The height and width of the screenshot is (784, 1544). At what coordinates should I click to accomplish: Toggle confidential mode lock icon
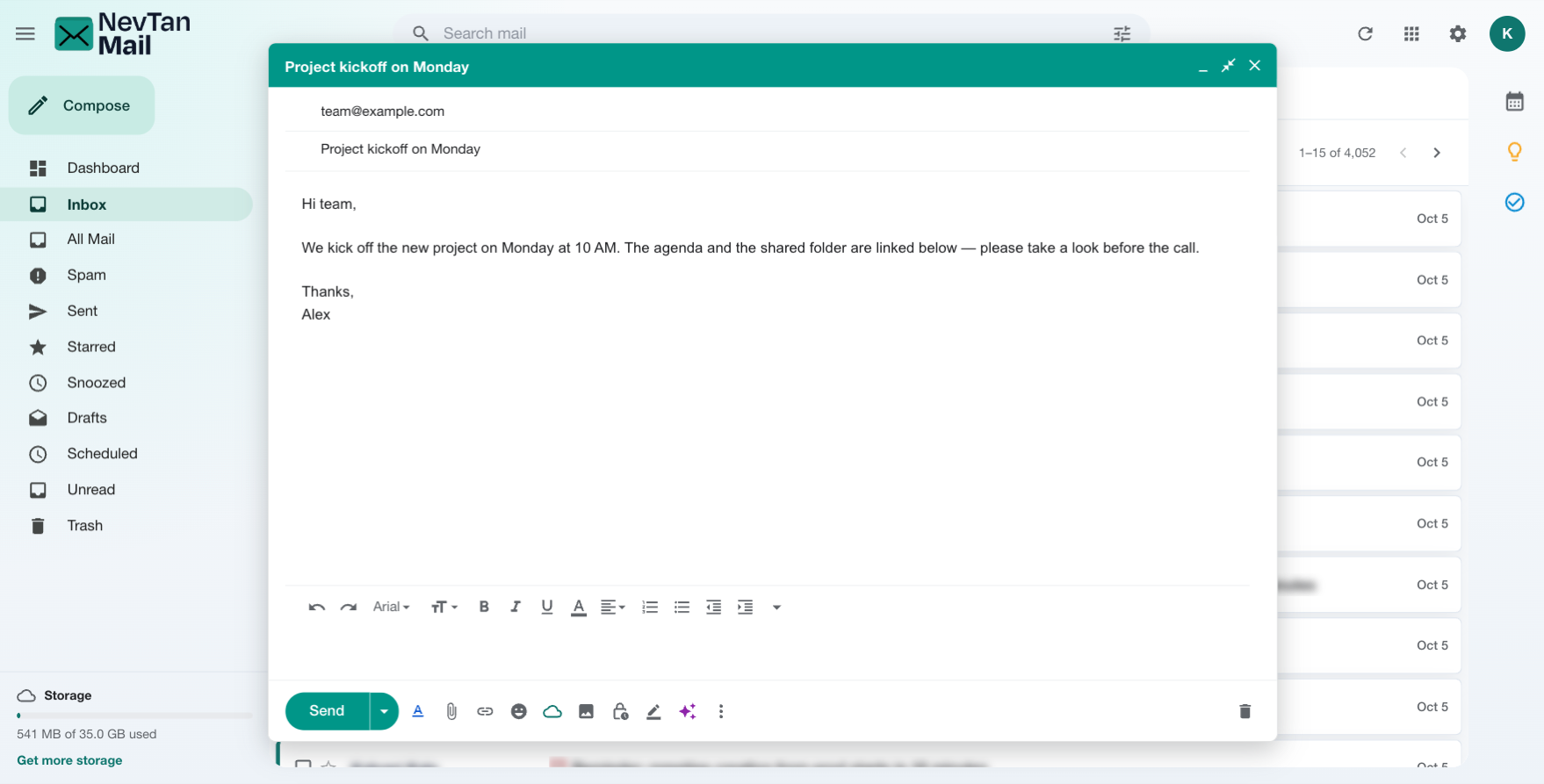(620, 711)
